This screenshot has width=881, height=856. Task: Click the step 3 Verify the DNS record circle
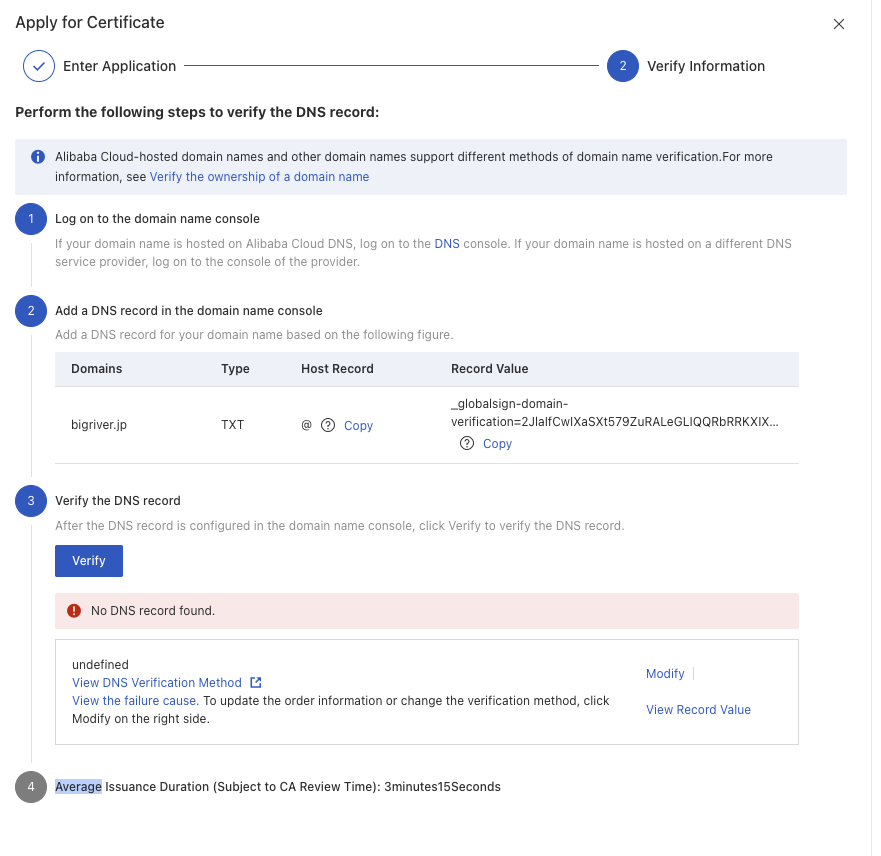(x=31, y=501)
